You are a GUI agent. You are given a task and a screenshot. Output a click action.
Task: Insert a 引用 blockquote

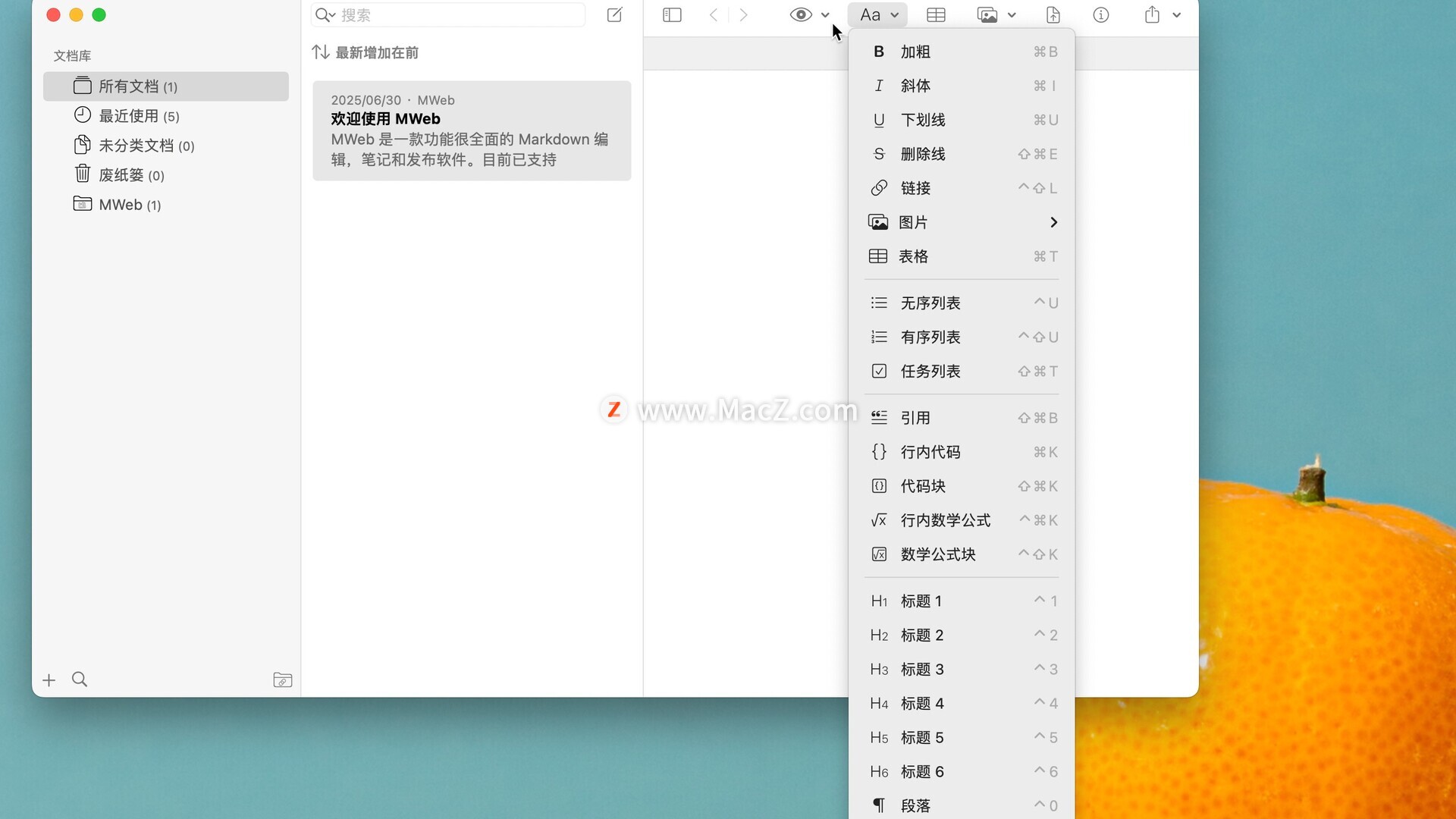[x=962, y=418]
